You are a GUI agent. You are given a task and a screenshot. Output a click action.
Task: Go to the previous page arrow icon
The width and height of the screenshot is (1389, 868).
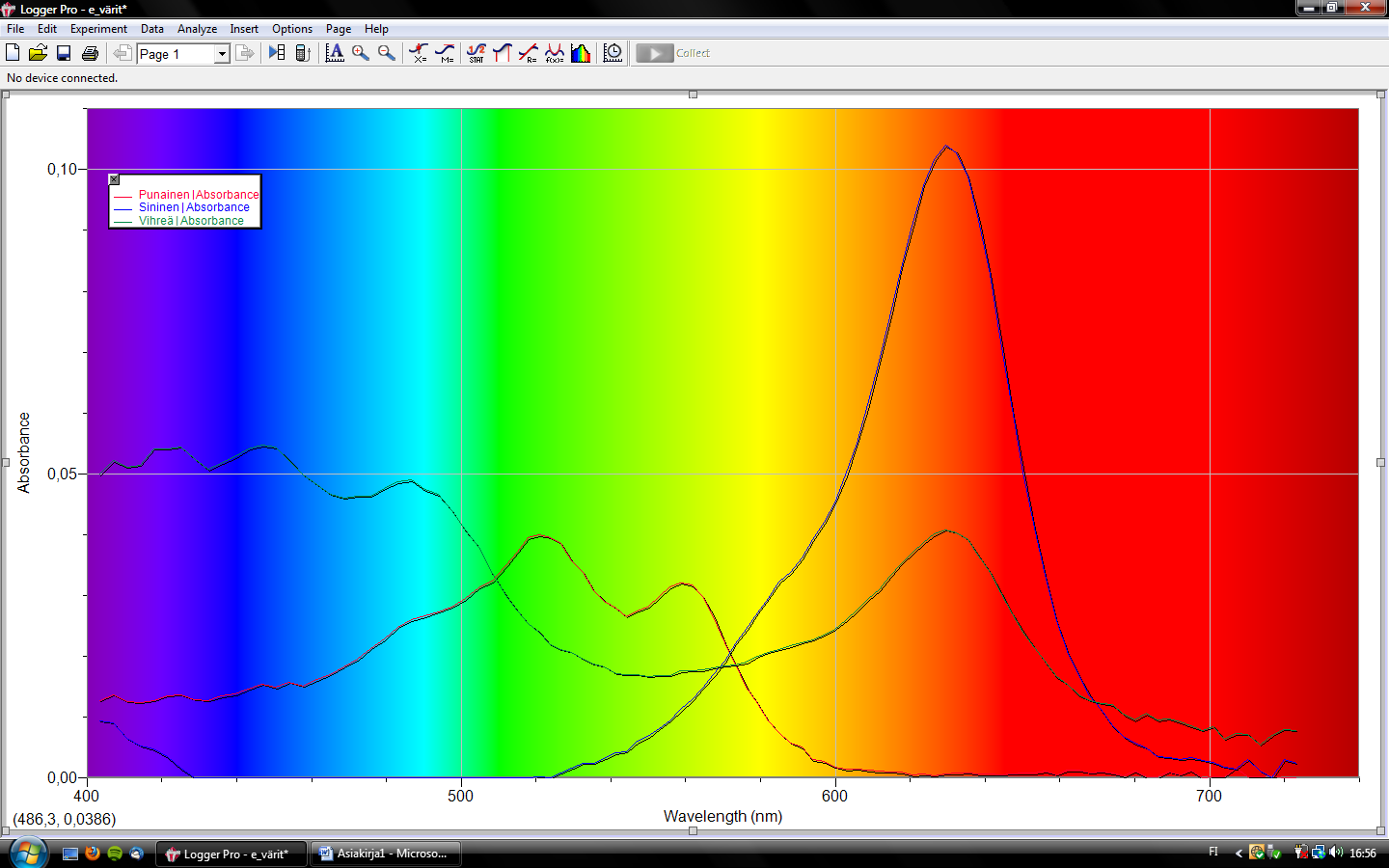click(x=123, y=53)
